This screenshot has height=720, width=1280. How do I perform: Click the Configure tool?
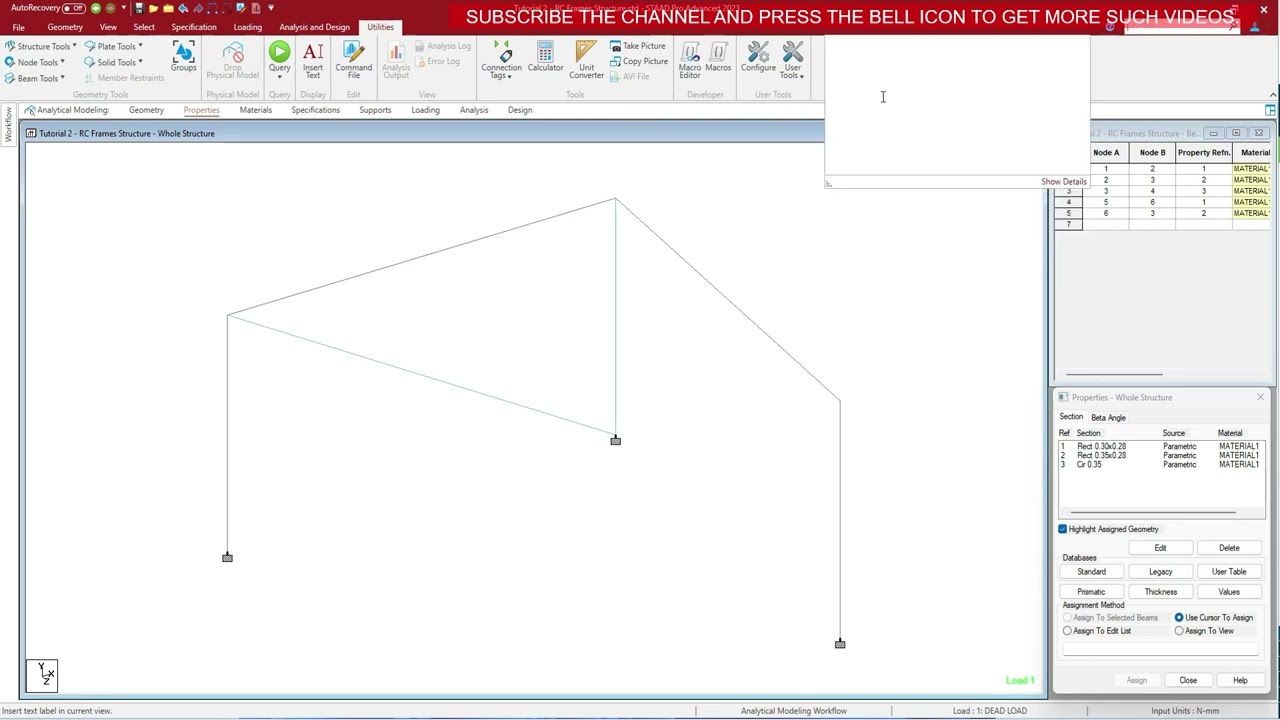(758, 57)
